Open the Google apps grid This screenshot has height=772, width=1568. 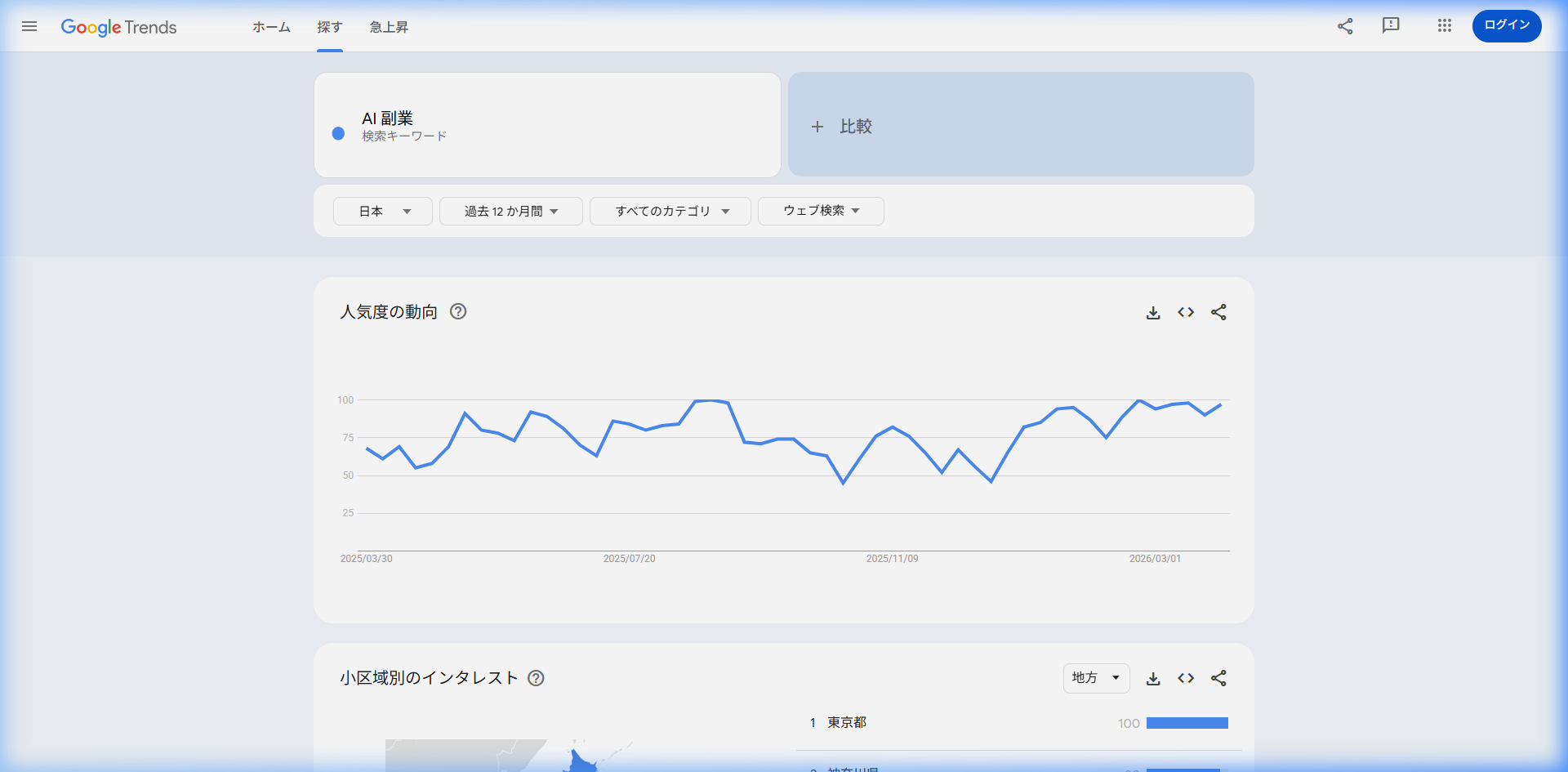[1444, 26]
